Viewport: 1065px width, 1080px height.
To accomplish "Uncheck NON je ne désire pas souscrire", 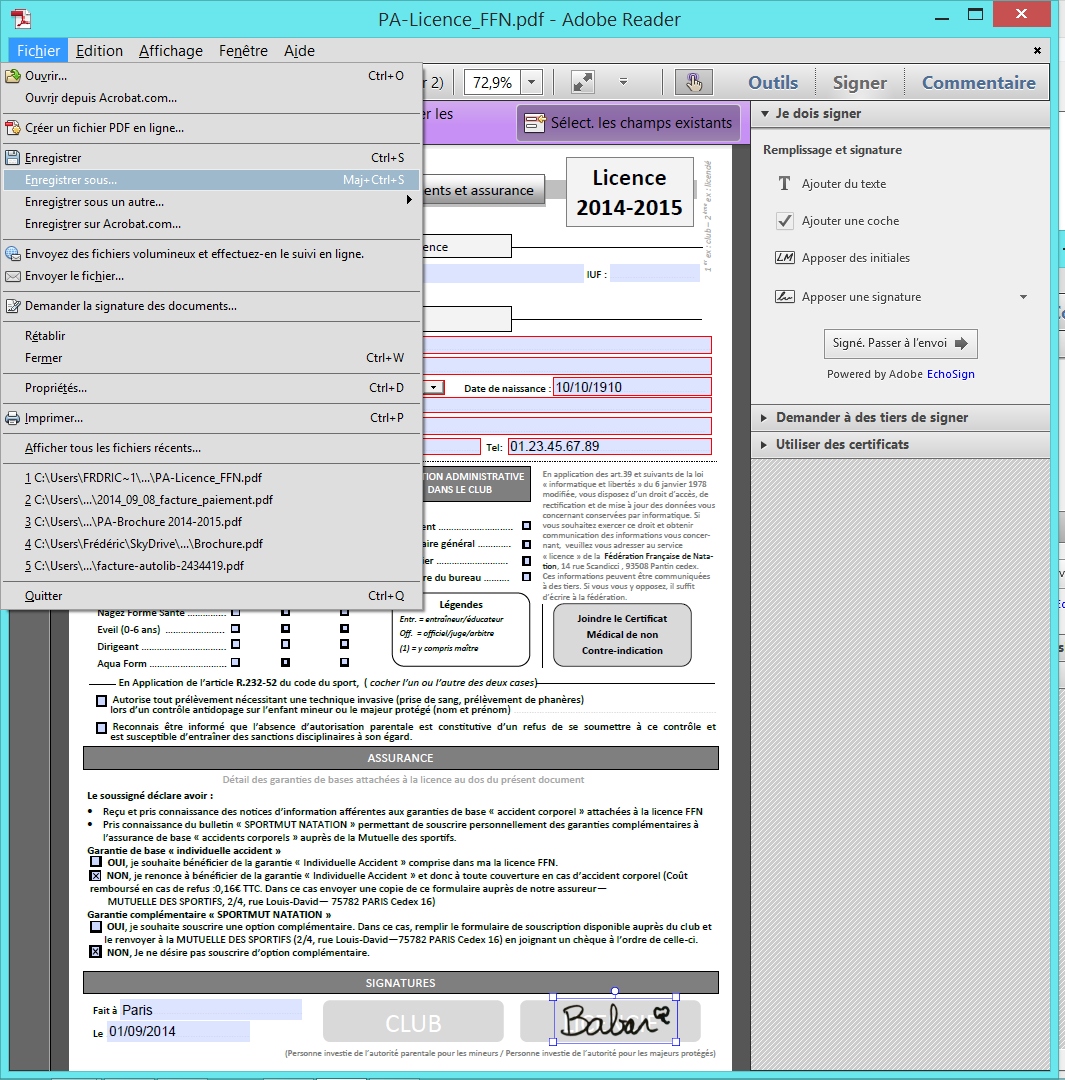I will coord(96,952).
